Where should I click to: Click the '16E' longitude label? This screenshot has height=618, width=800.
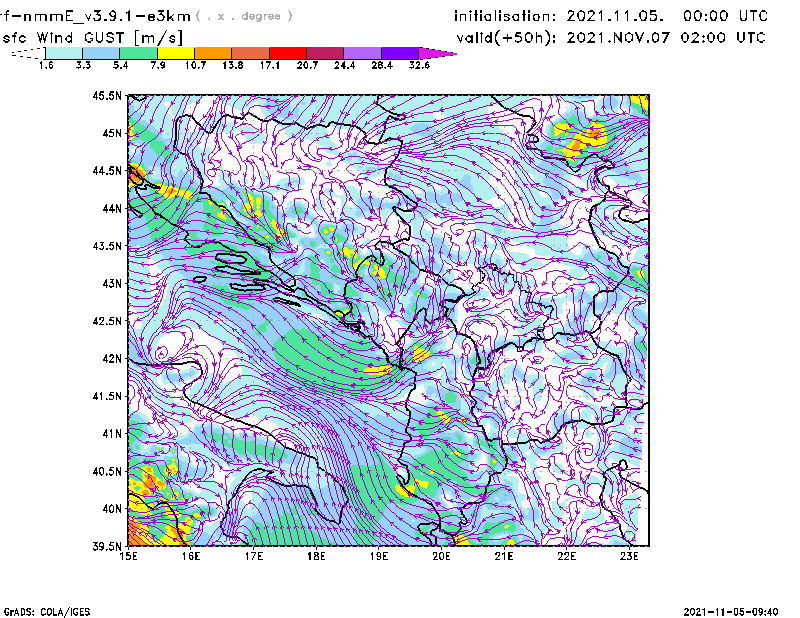[x=191, y=556]
